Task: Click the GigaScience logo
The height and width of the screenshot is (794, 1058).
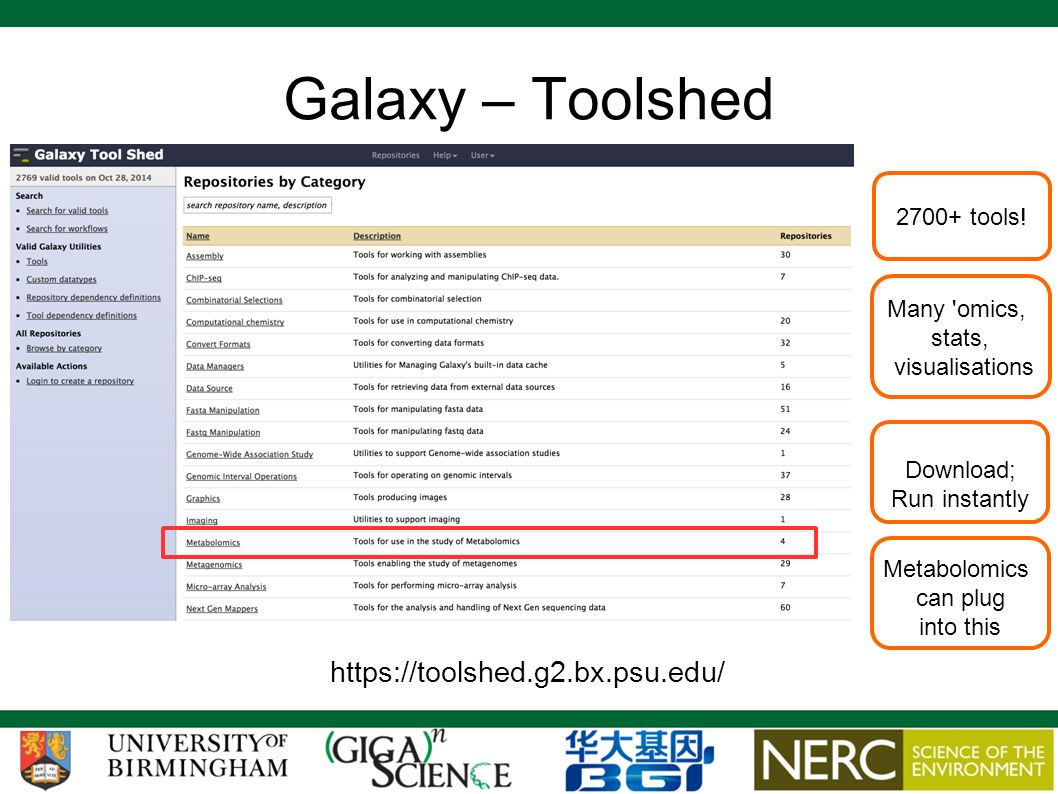Action: click(x=418, y=759)
